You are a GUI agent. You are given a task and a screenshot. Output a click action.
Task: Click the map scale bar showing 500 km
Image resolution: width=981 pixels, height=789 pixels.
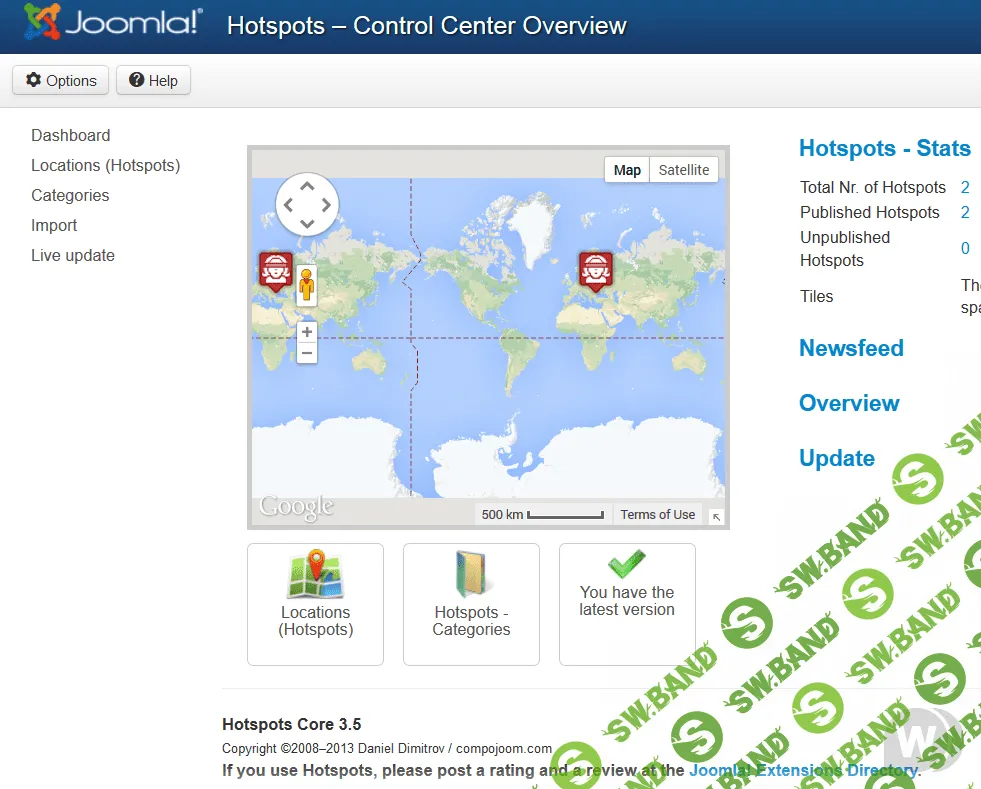(x=541, y=514)
